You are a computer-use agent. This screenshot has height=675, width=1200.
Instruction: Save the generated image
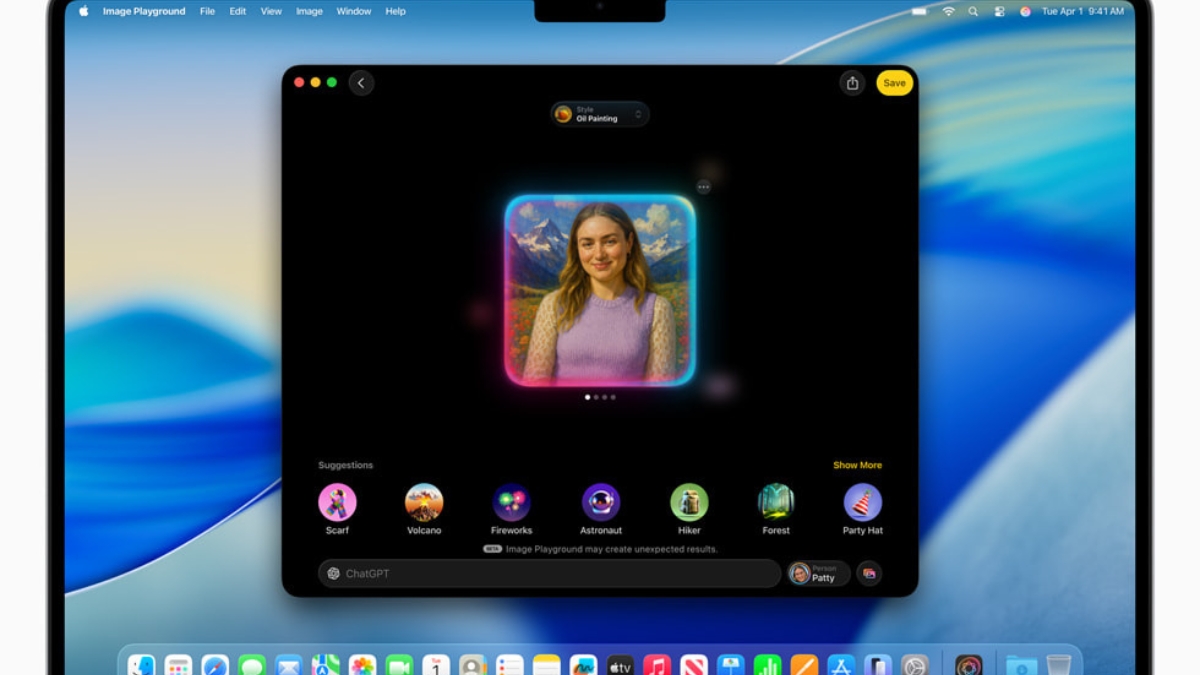(x=894, y=83)
